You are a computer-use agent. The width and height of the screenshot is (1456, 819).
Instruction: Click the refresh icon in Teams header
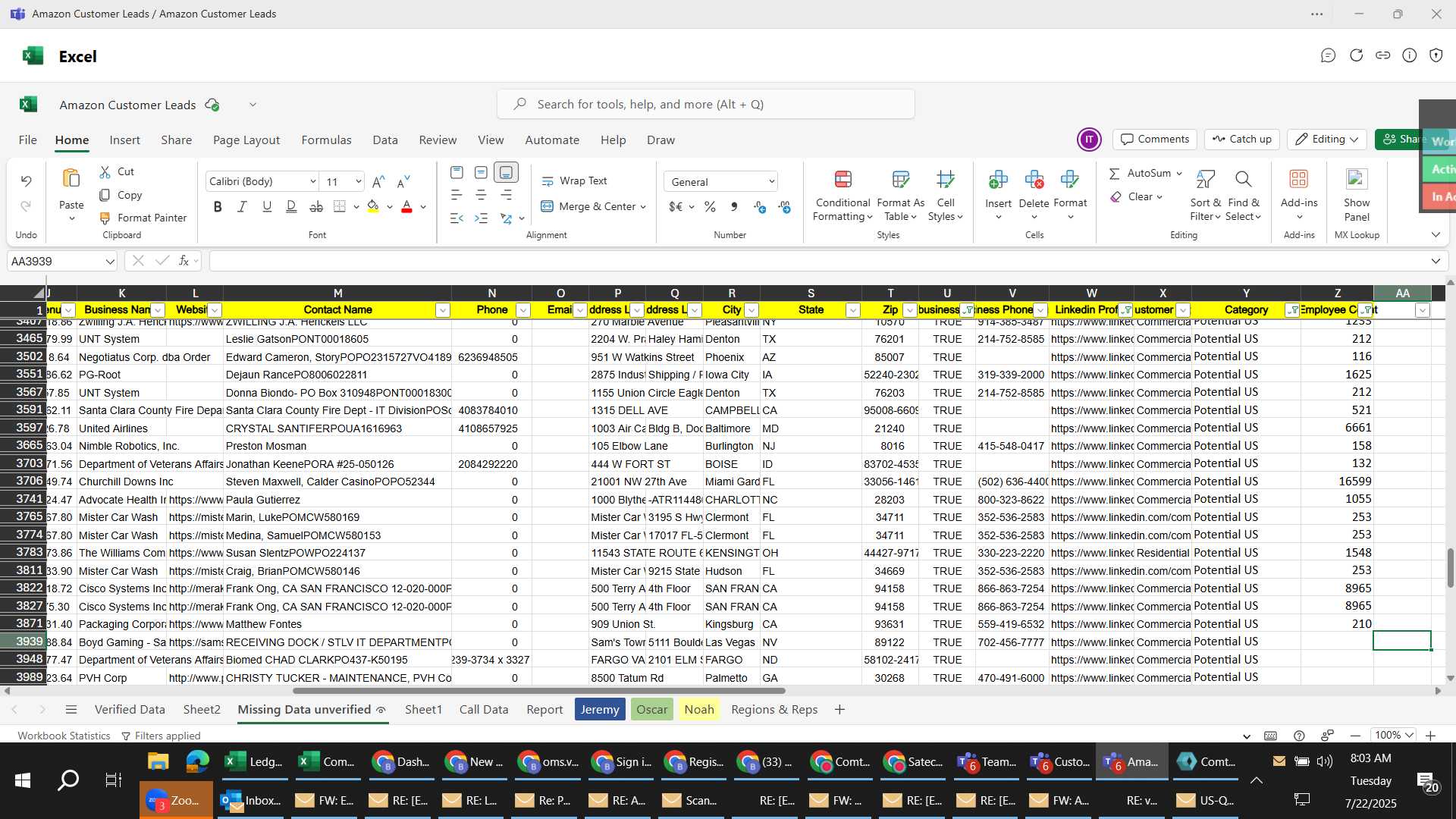[1356, 55]
